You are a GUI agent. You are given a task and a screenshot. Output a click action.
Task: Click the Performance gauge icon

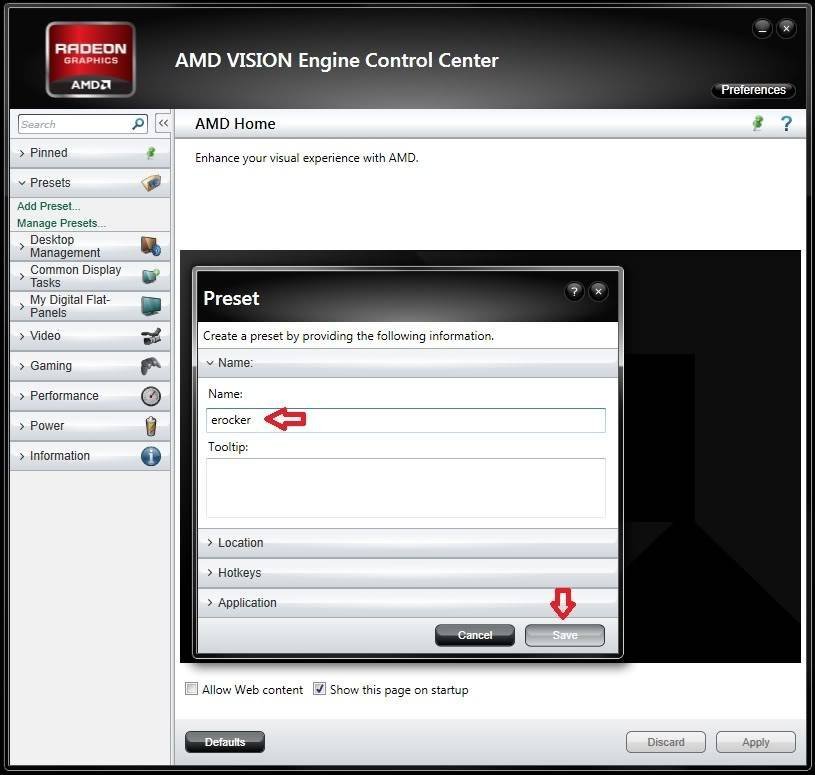(x=151, y=396)
